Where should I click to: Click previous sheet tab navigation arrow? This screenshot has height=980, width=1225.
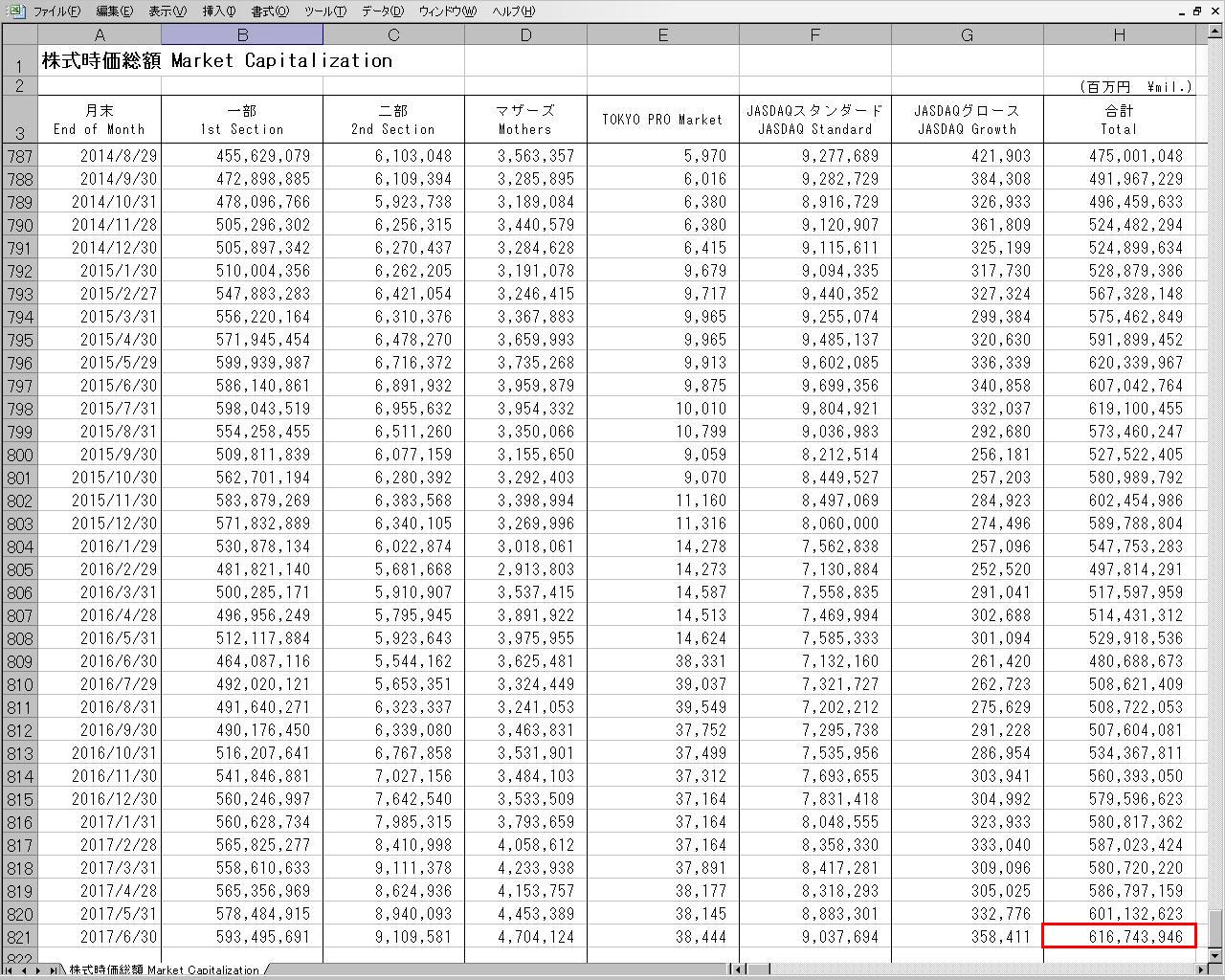click(25, 969)
